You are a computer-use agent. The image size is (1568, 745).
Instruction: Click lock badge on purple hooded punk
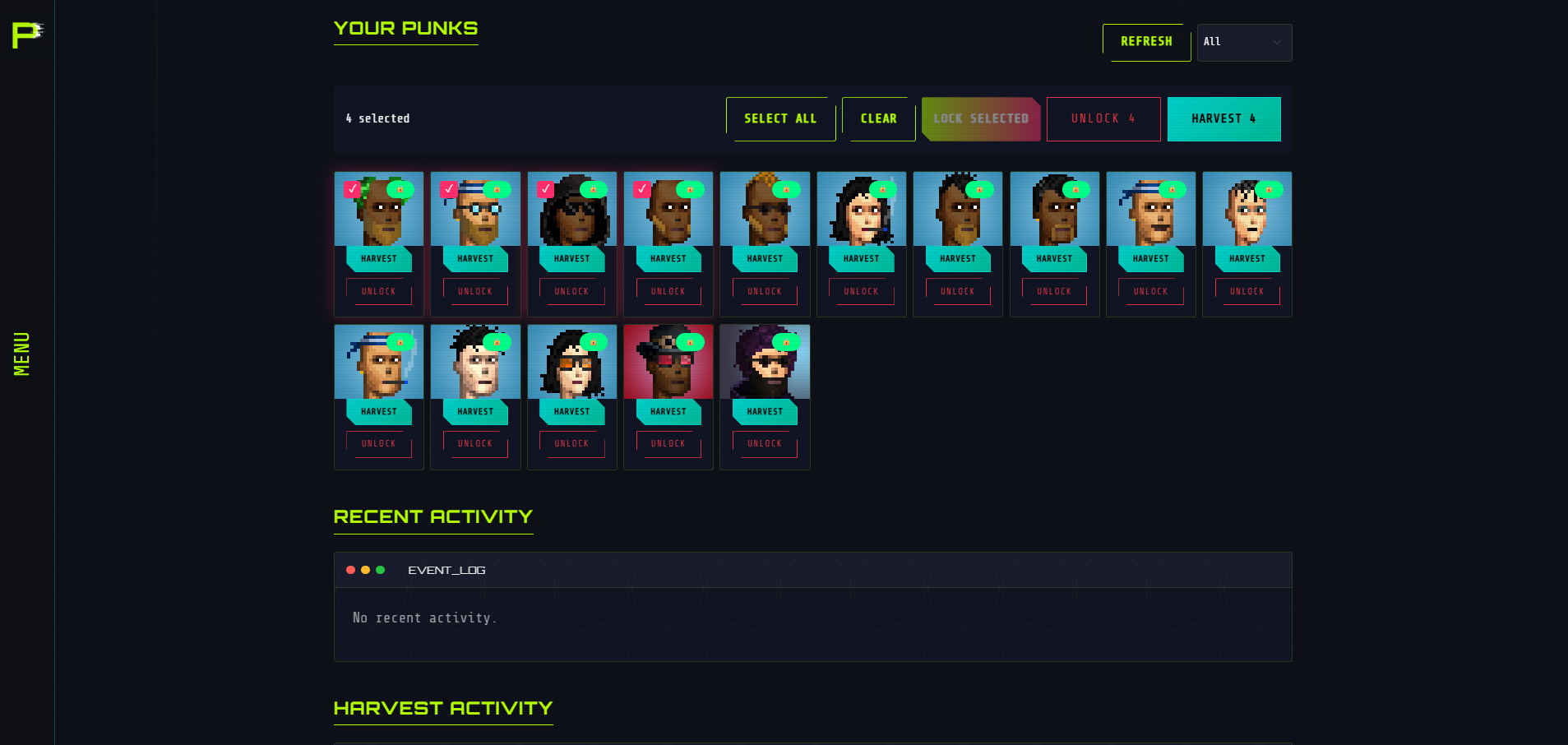click(786, 342)
